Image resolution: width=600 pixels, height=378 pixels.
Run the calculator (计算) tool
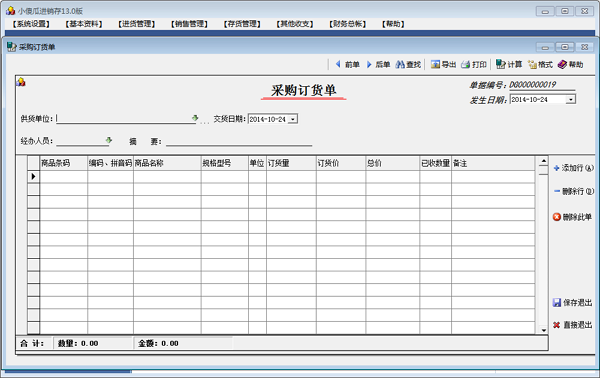pos(509,64)
